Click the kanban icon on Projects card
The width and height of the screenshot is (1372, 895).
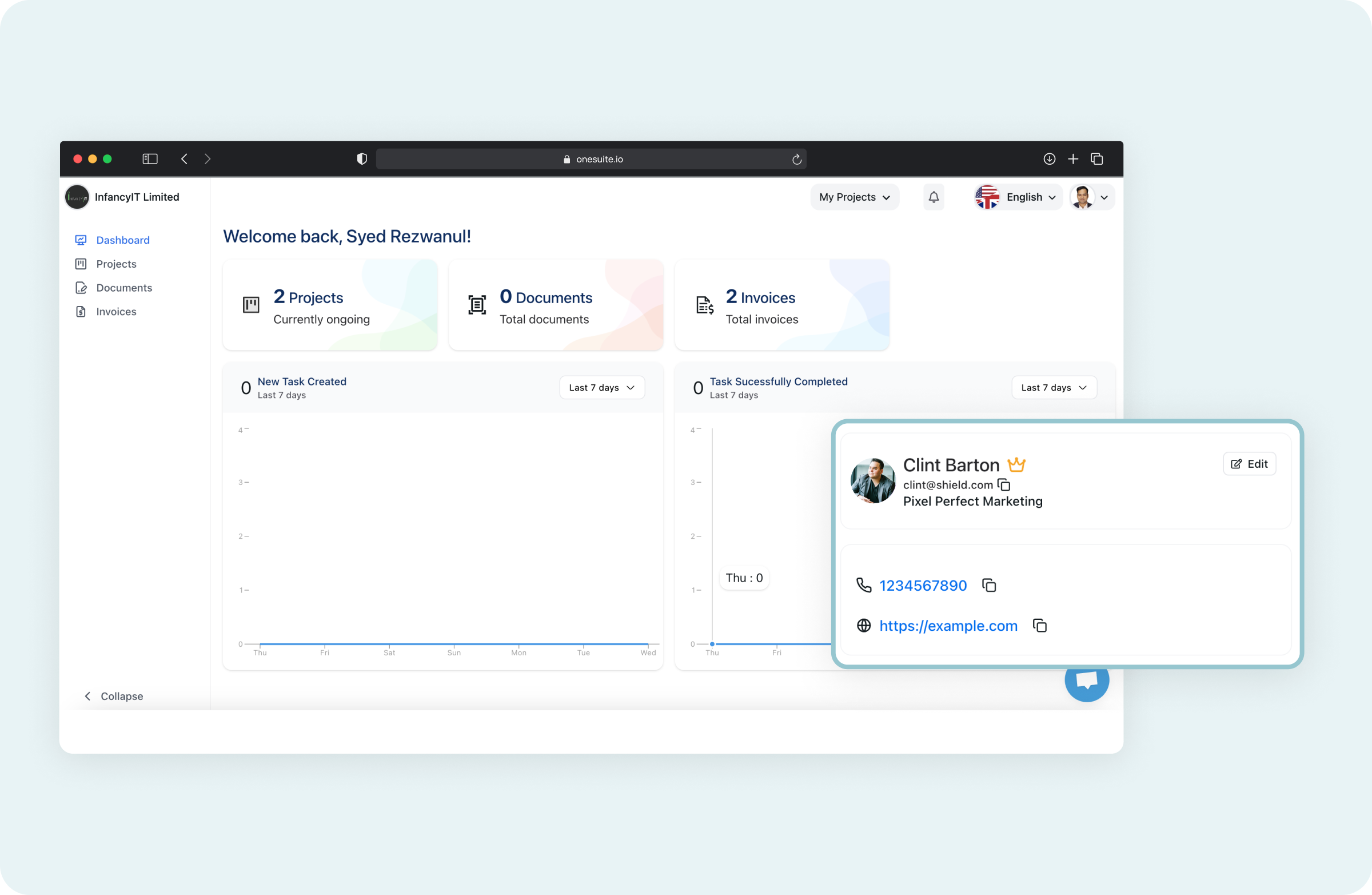point(251,305)
